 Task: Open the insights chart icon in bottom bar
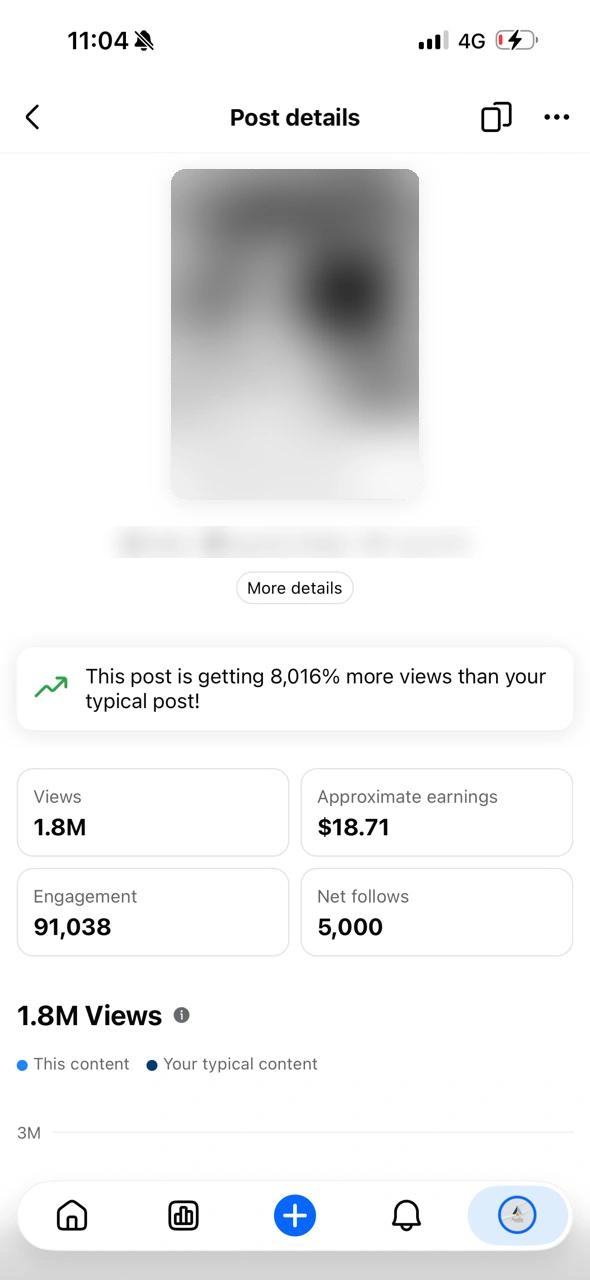coord(183,1215)
